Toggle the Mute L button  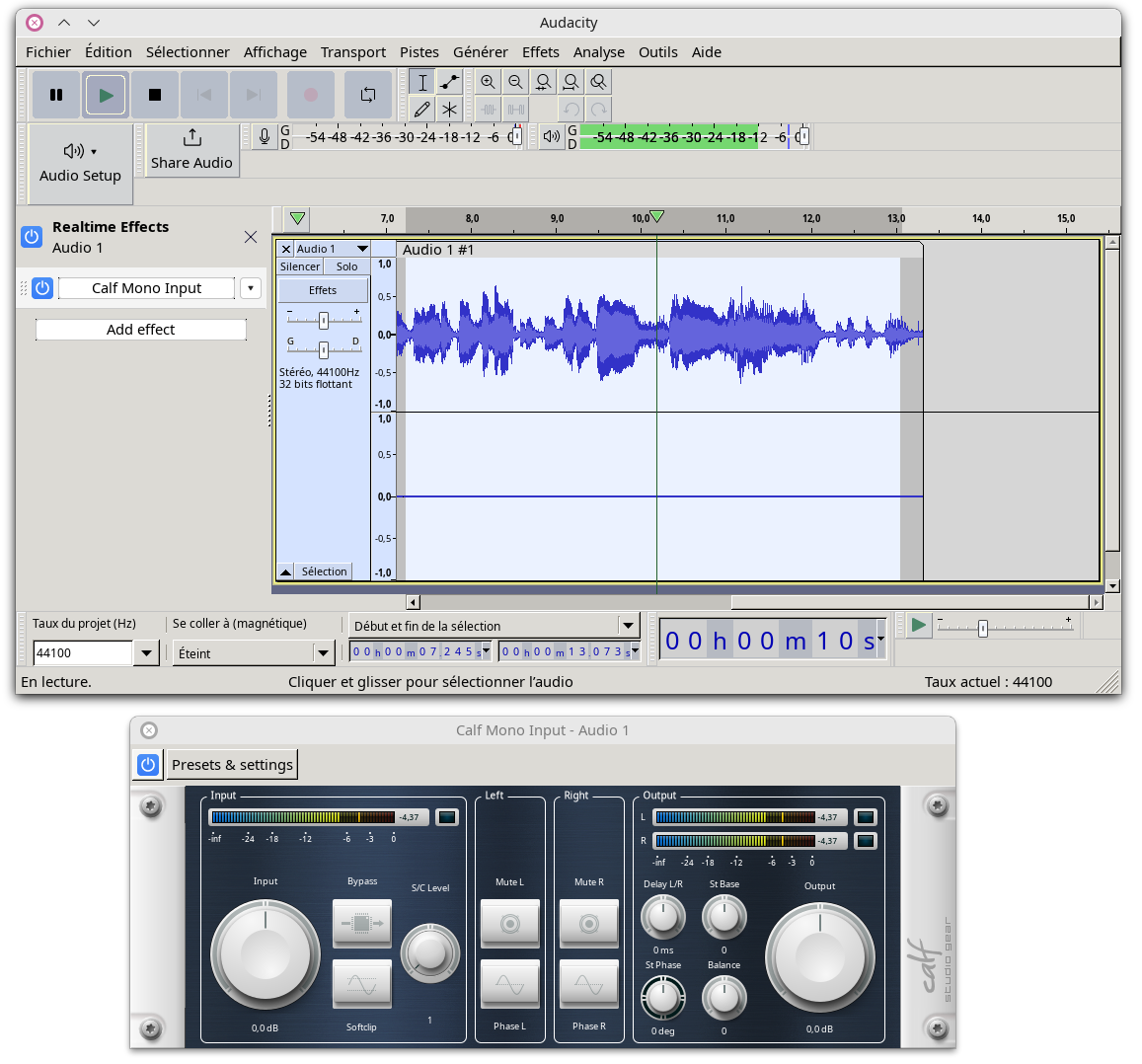510,924
